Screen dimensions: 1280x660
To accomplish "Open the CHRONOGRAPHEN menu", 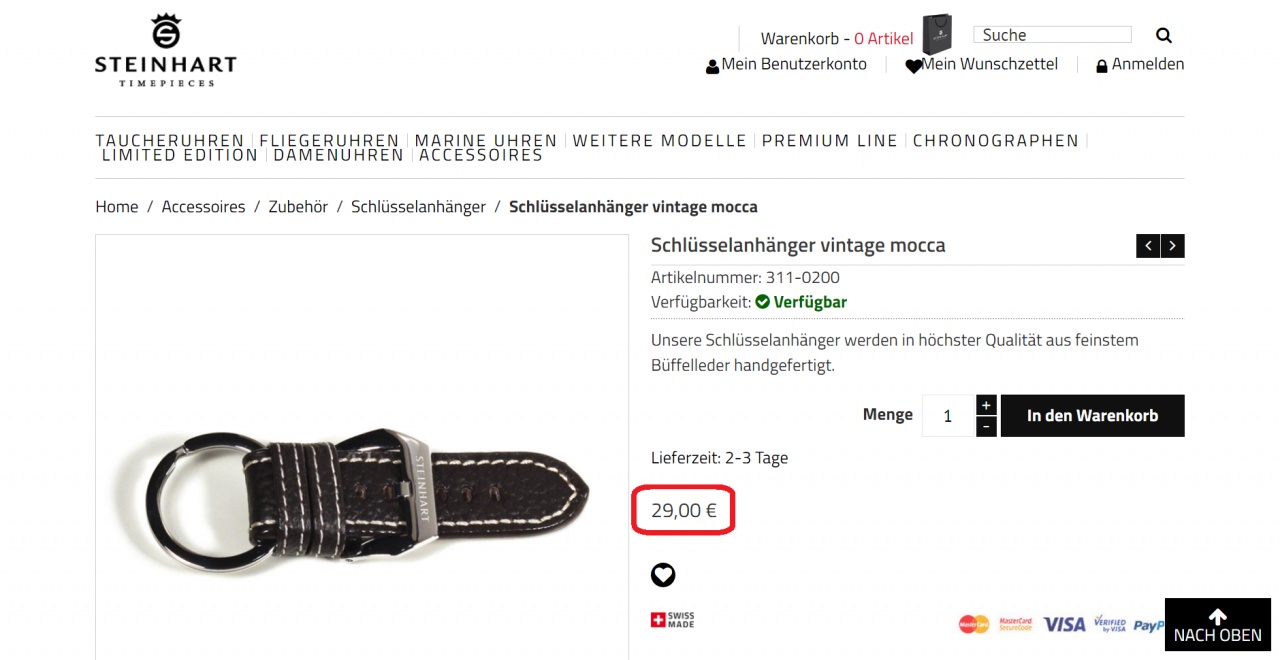I will tap(996, 141).
